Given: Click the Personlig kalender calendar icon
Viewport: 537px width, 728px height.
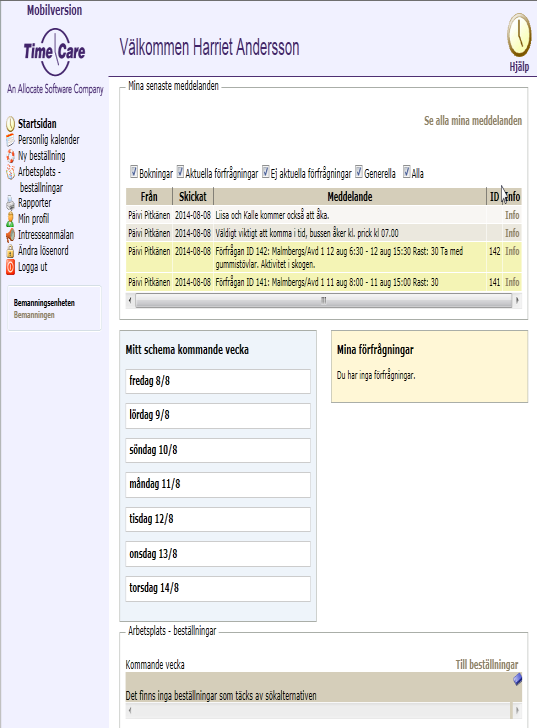Looking at the screenshot, I should [11, 140].
